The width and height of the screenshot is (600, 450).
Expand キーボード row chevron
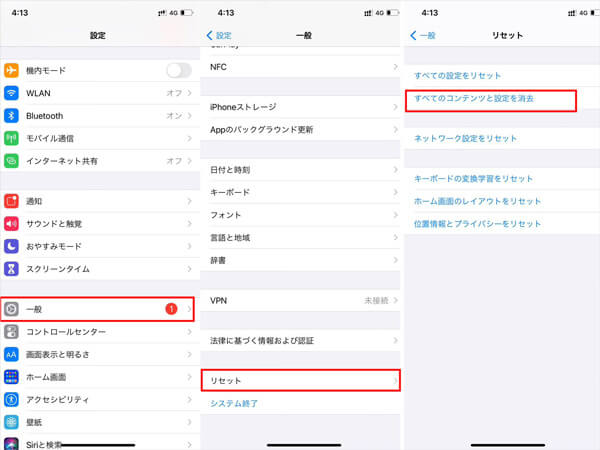coord(395,192)
